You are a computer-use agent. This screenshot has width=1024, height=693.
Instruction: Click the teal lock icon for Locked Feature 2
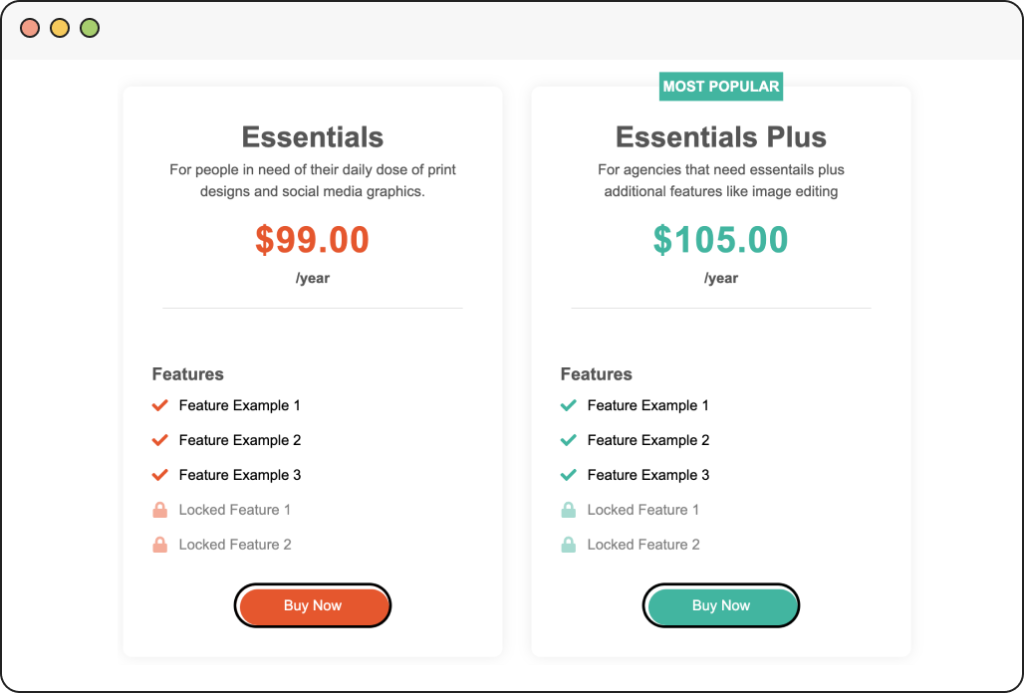[568, 545]
